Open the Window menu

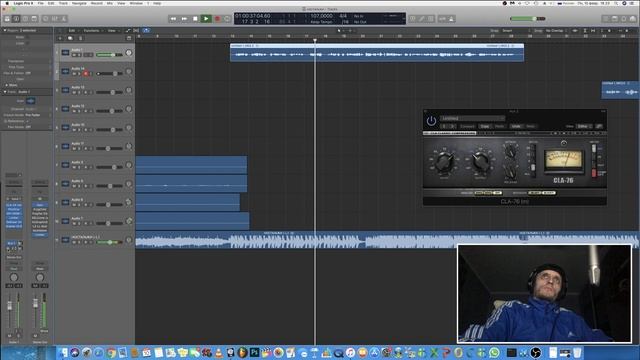pos(136,3)
